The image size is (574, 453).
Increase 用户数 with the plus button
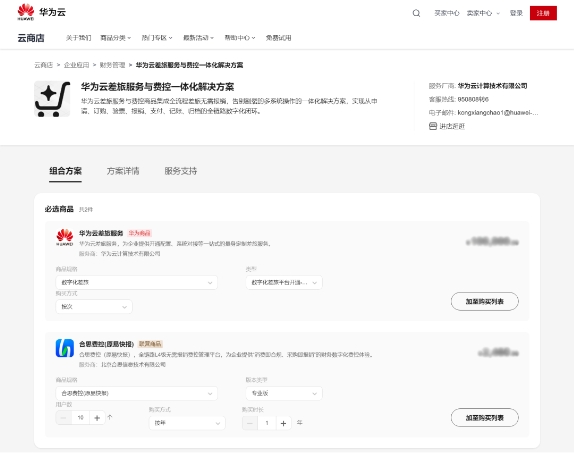coord(97,417)
